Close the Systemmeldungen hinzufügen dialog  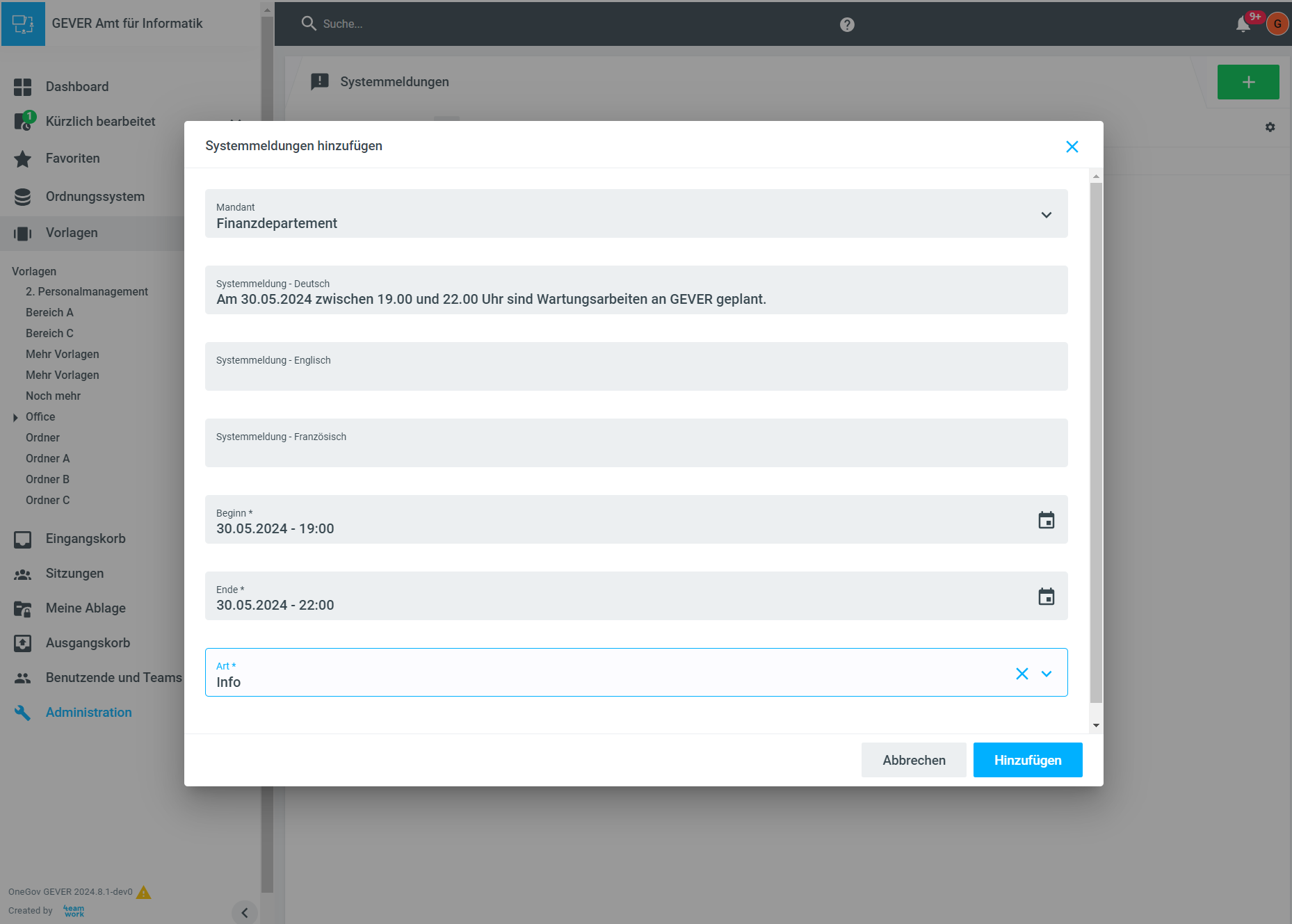coord(1072,147)
